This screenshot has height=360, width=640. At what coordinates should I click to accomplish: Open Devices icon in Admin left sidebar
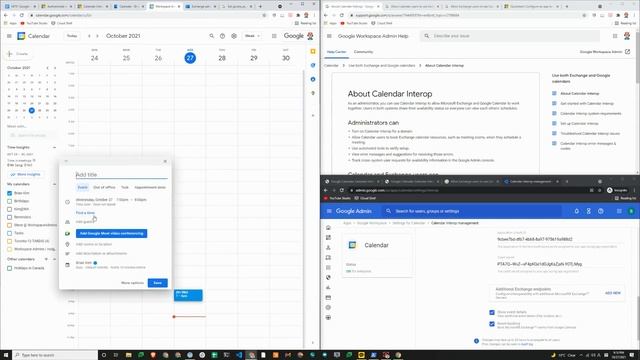coord(328,258)
